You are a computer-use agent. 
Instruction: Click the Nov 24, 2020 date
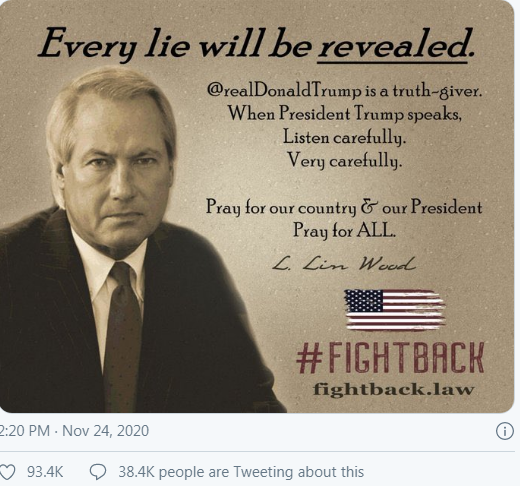105,431
